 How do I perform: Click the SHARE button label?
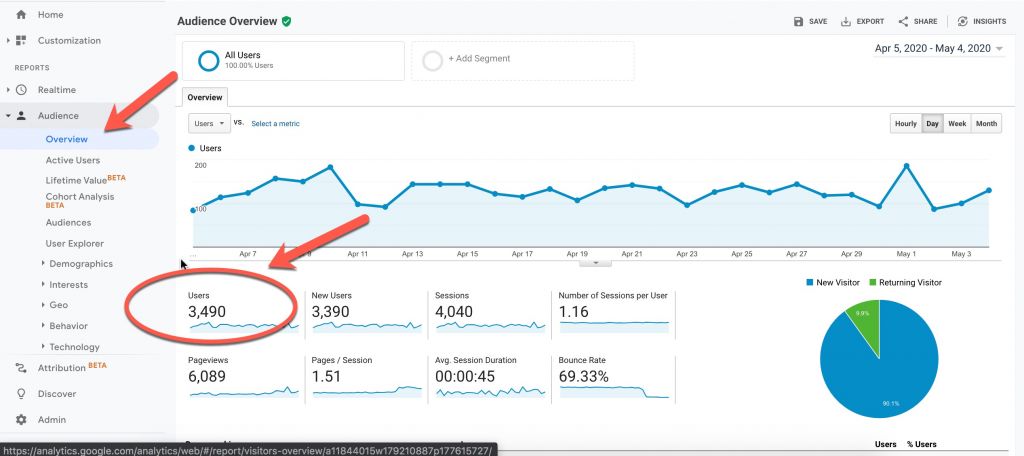coord(925,22)
